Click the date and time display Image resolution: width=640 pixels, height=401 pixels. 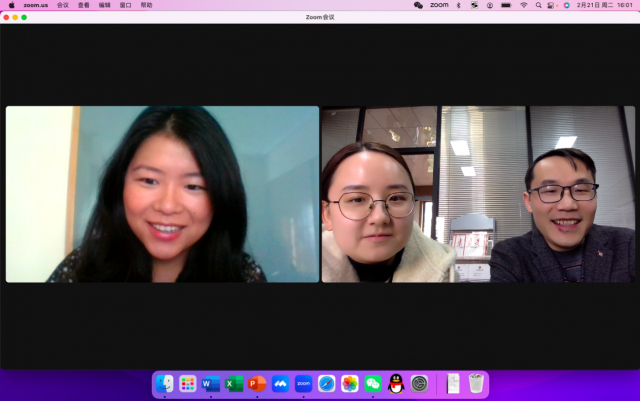(604, 5)
